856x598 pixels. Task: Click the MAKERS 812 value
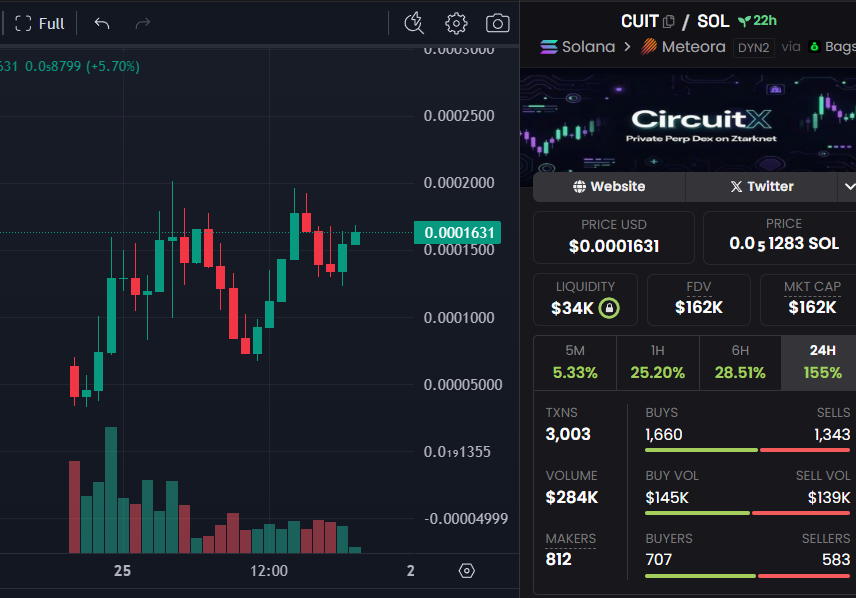(558, 559)
